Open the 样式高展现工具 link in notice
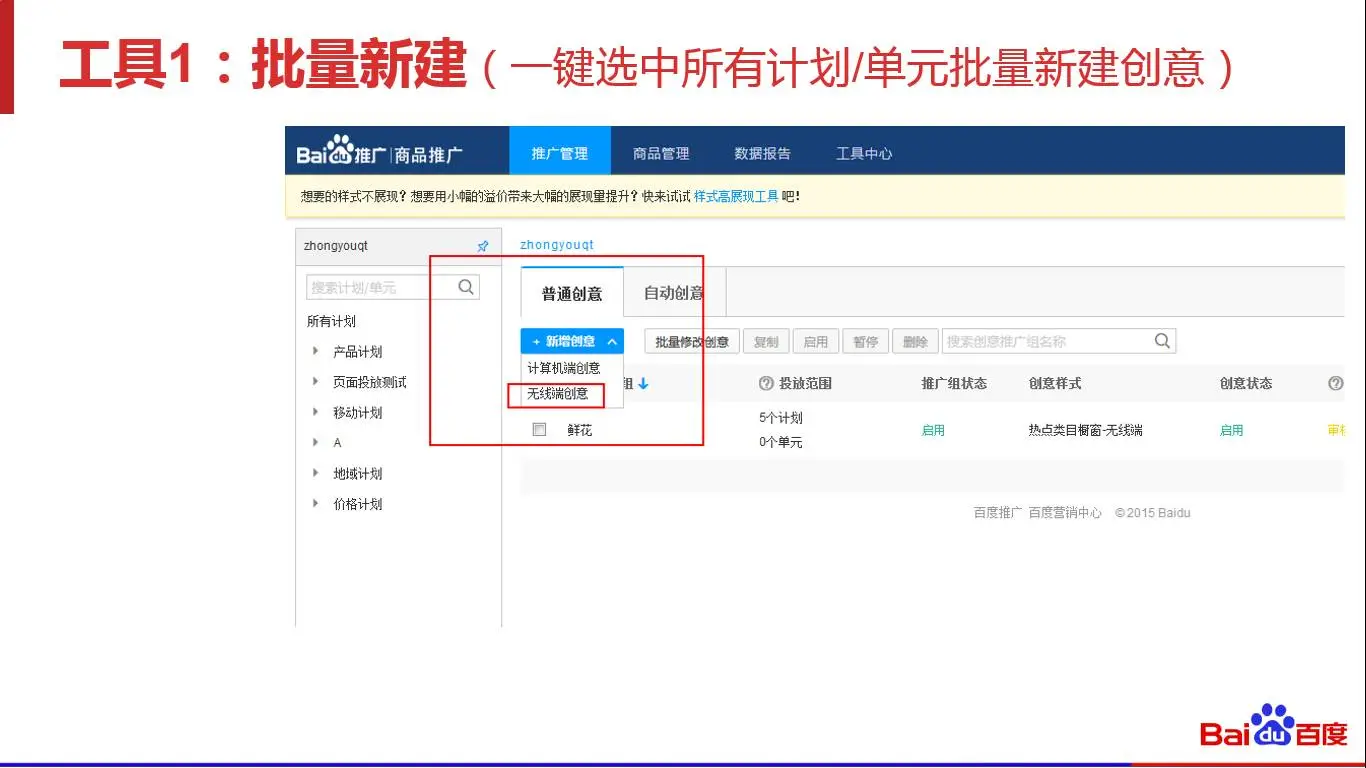Viewport: 1366px width, 768px height. pyautogui.click(x=736, y=196)
